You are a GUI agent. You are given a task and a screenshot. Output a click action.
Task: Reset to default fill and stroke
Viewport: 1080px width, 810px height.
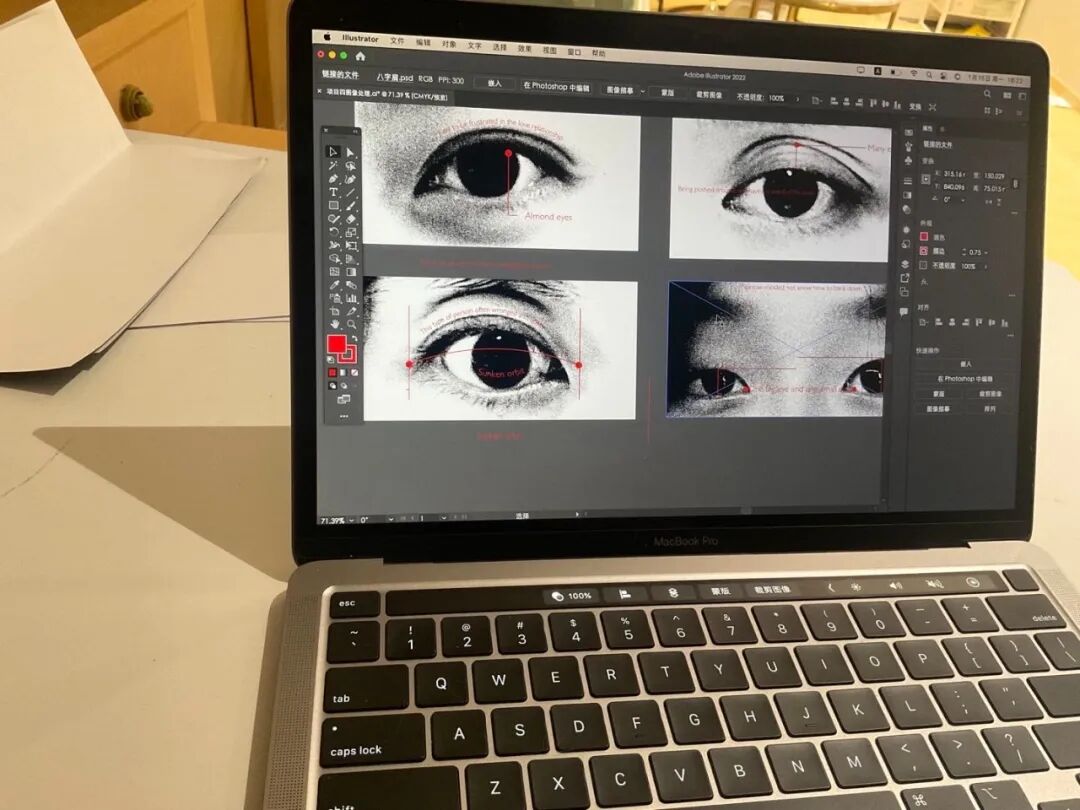coord(331,360)
